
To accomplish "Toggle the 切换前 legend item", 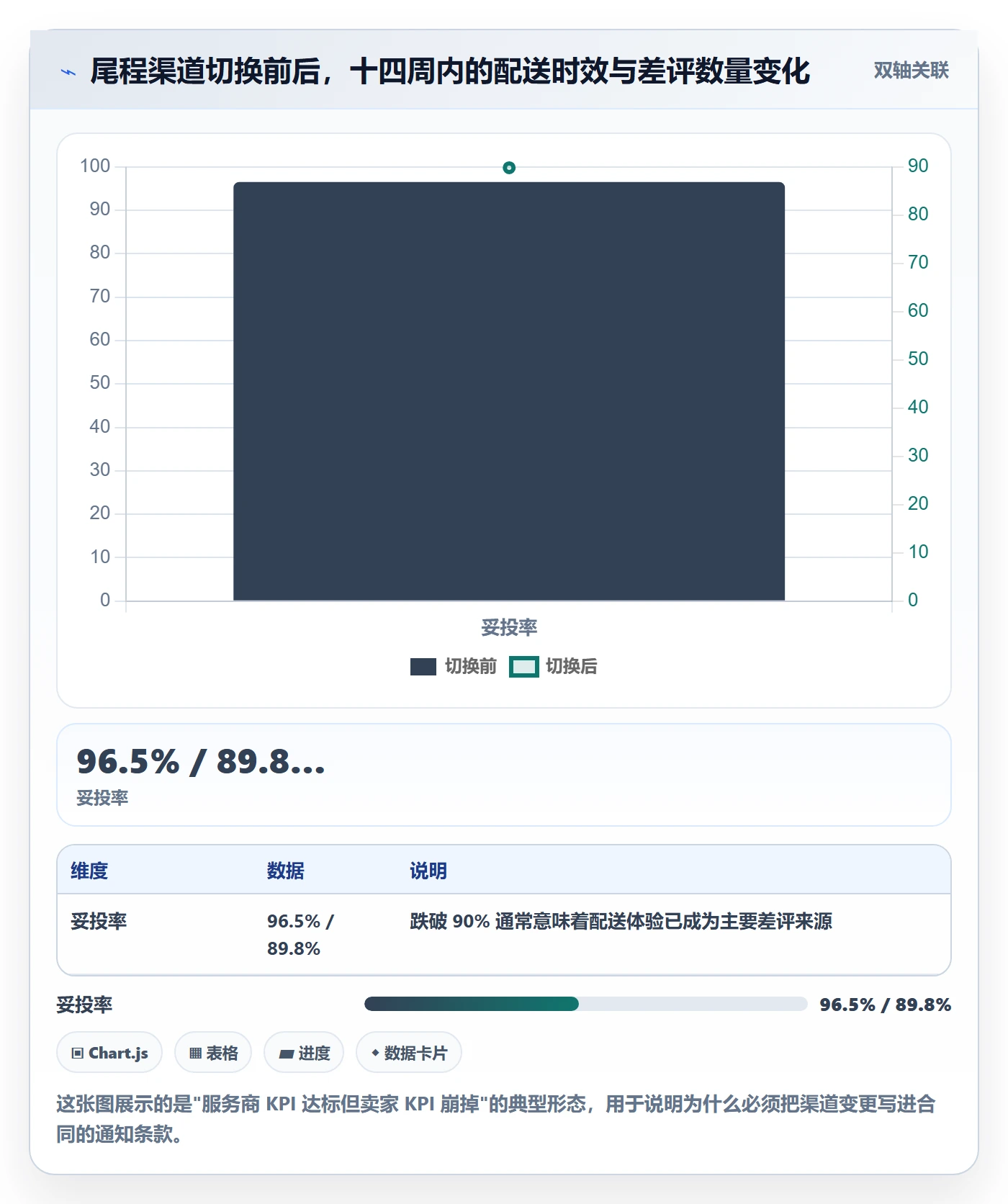I will point(454,667).
